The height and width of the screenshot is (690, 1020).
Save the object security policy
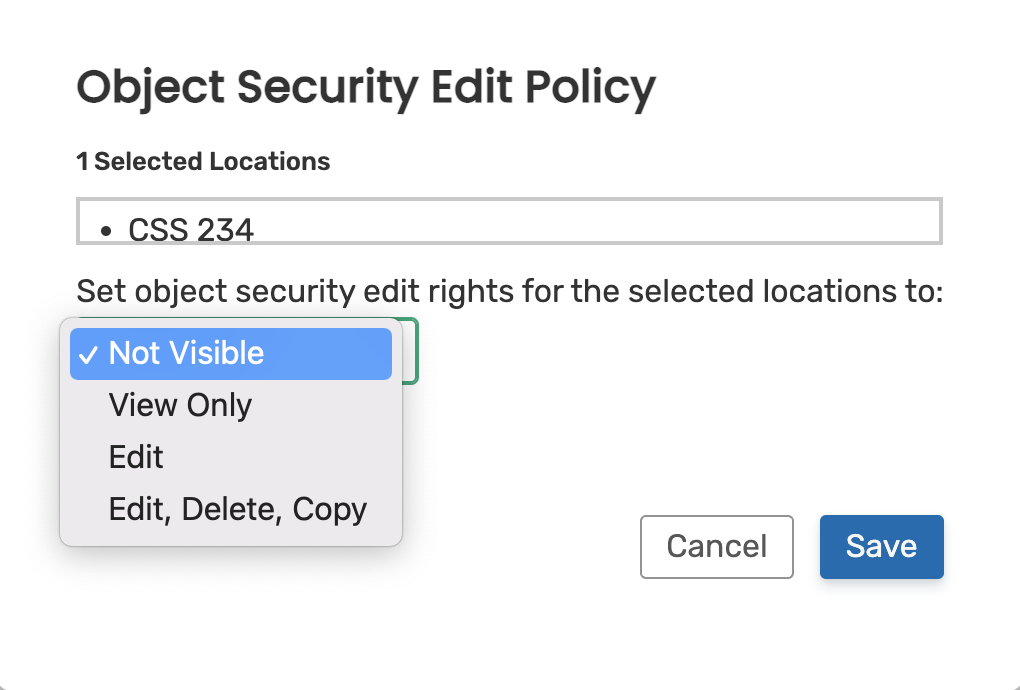tap(881, 547)
